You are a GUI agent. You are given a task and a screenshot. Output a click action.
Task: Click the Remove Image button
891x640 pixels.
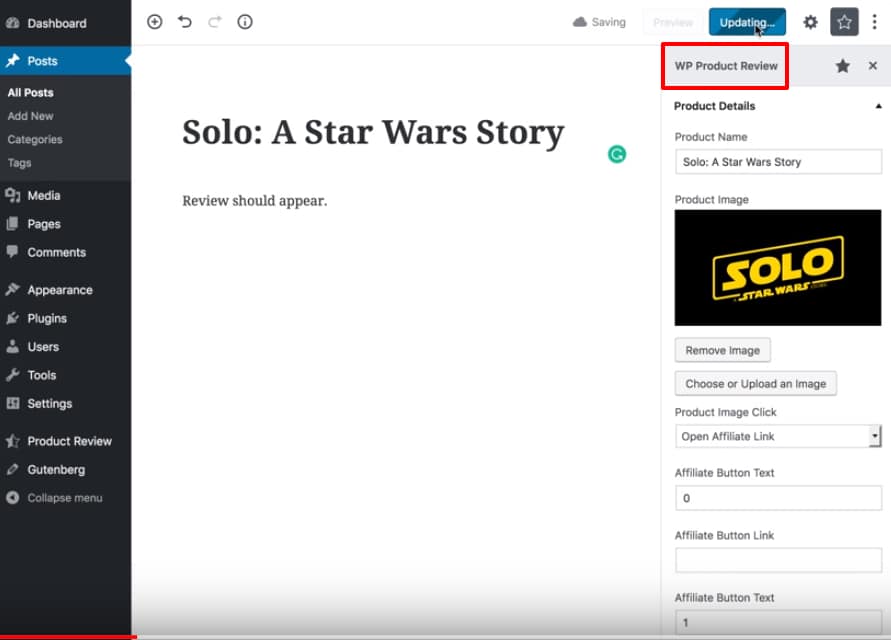coord(722,350)
